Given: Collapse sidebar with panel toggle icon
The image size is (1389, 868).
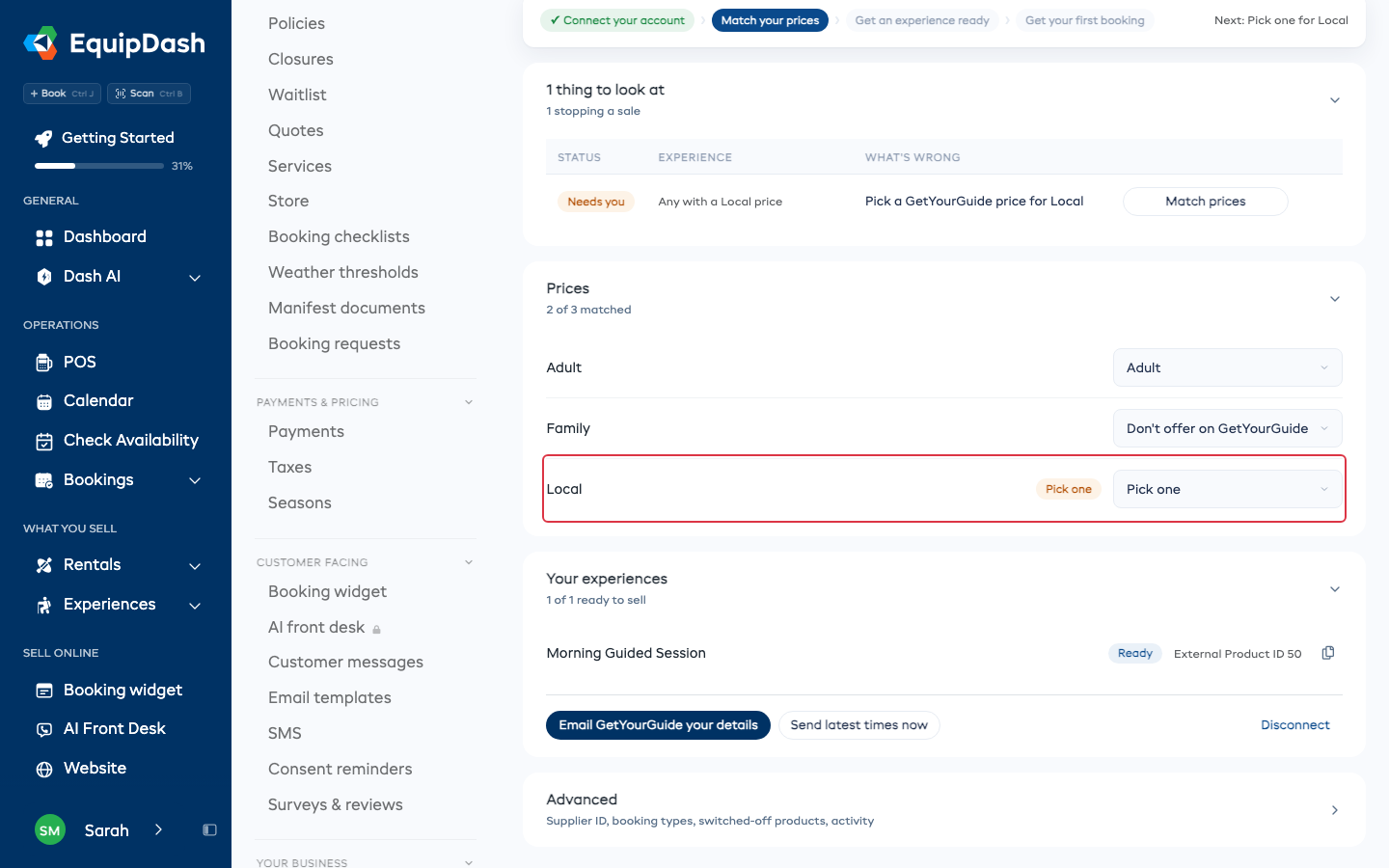Looking at the screenshot, I should [209, 830].
